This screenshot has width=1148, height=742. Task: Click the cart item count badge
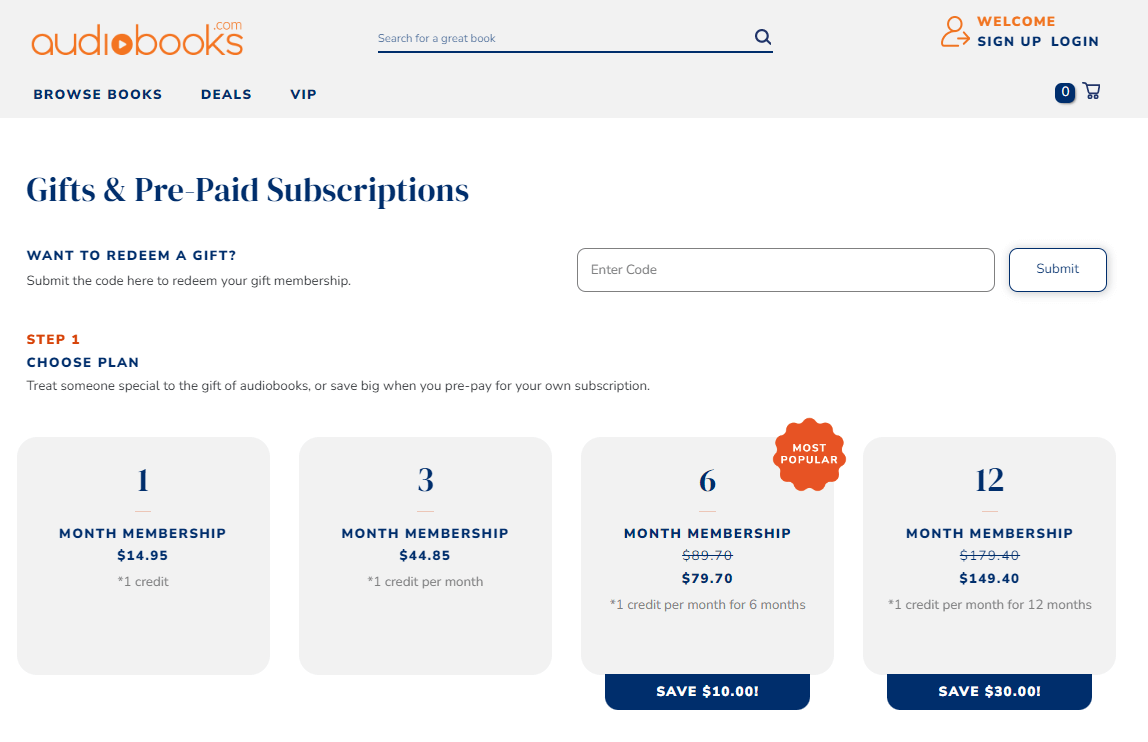[x=1065, y=92]
